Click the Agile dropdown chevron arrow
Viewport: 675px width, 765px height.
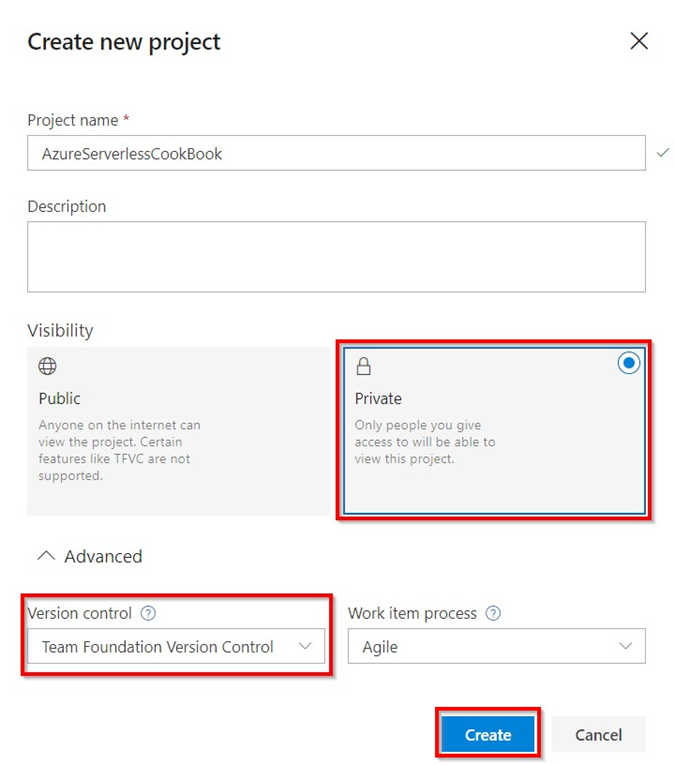point(626,647)
